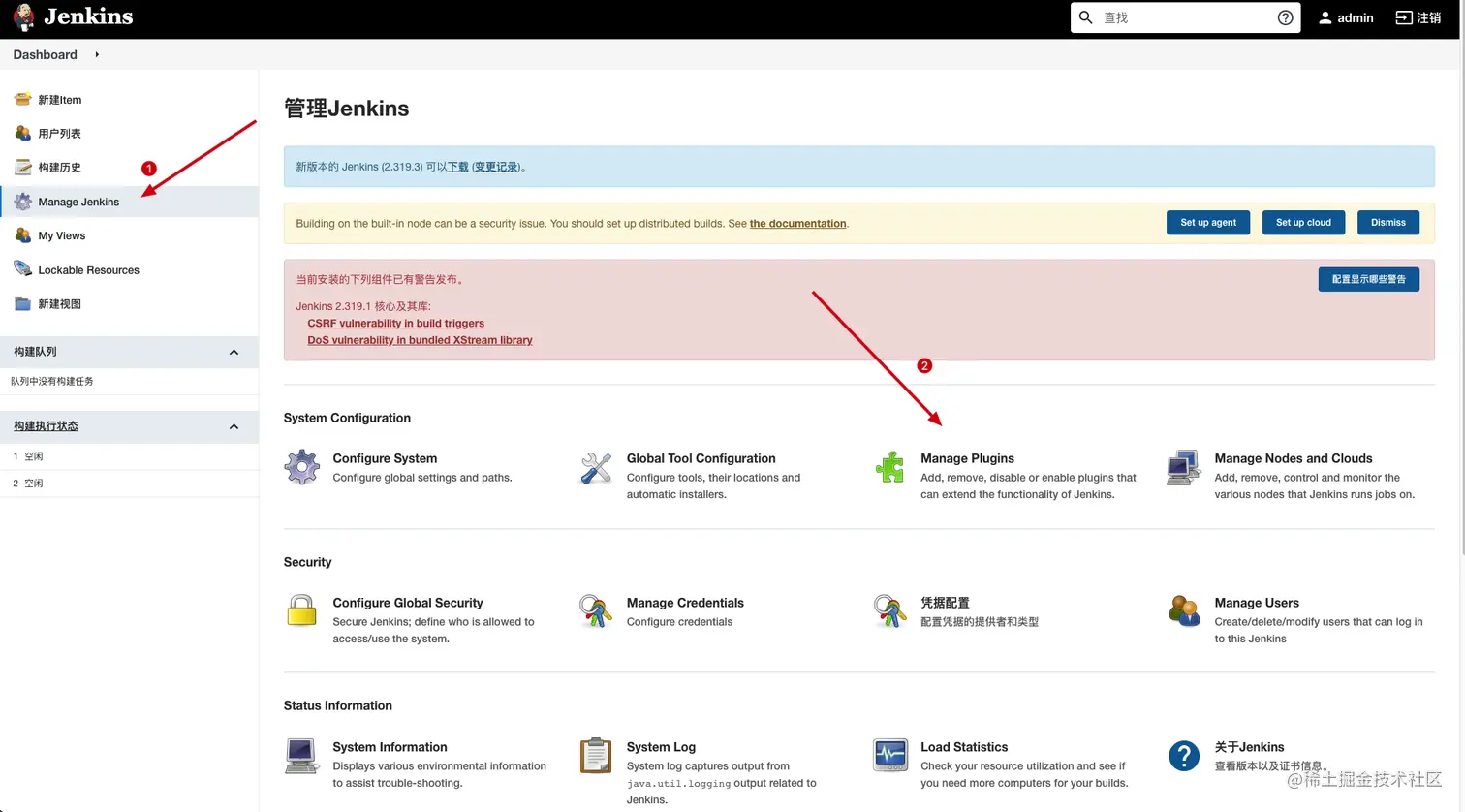Click the Manage Jenkins gear icon in sidebar
This screenshot has height=812, width=1465.
click(23, 202)
